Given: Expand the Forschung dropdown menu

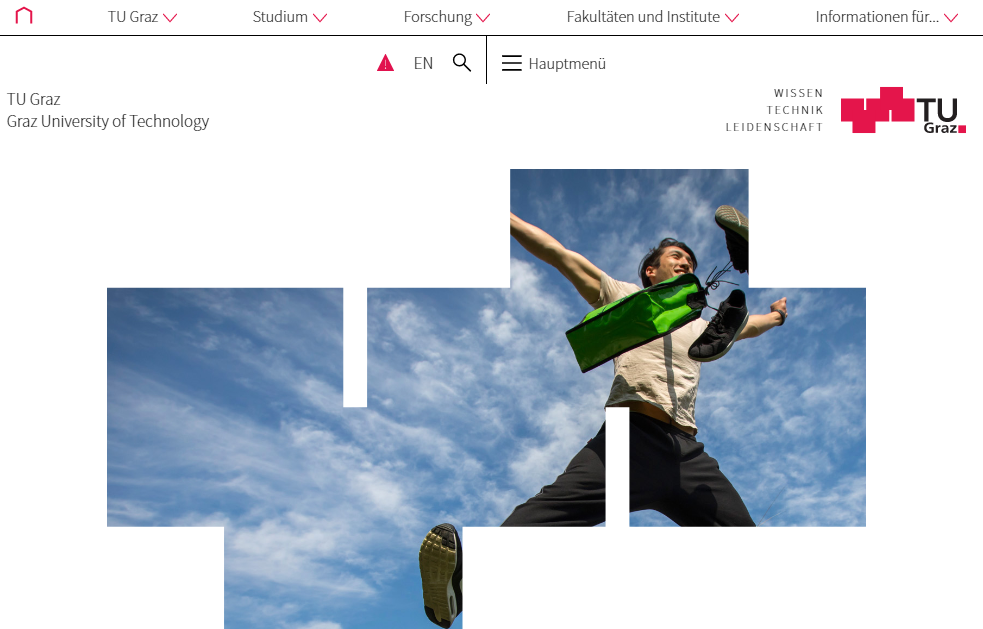Looking at the screenshot, I should [x=446, y=17].
